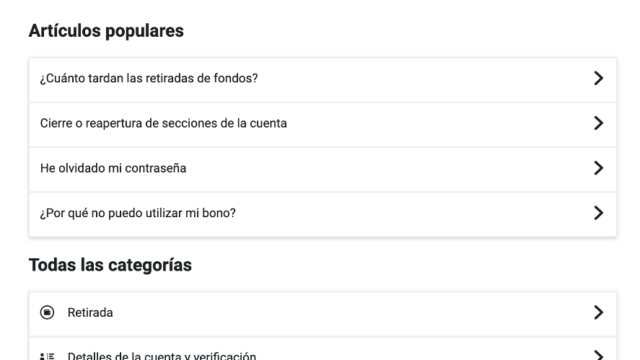The width and height of the screenshot is (640, 360).
Task: Expand Detalles de la cuenta y verificación chevron
Action: pyautogui.click(x=598, y=355)
